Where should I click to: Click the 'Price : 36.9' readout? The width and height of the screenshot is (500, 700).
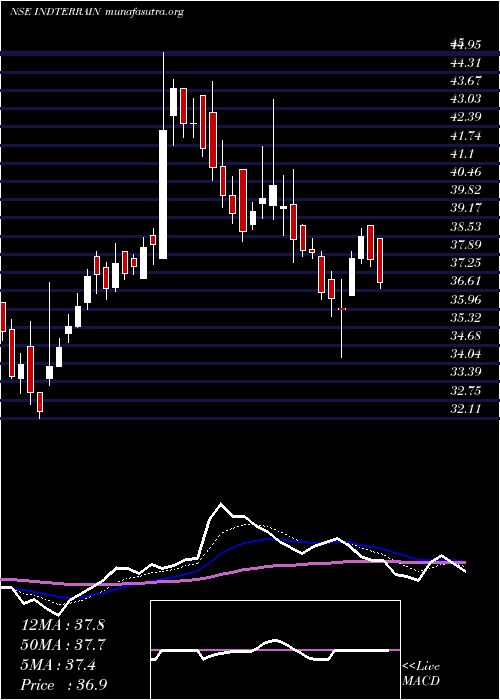coord(65,685)
